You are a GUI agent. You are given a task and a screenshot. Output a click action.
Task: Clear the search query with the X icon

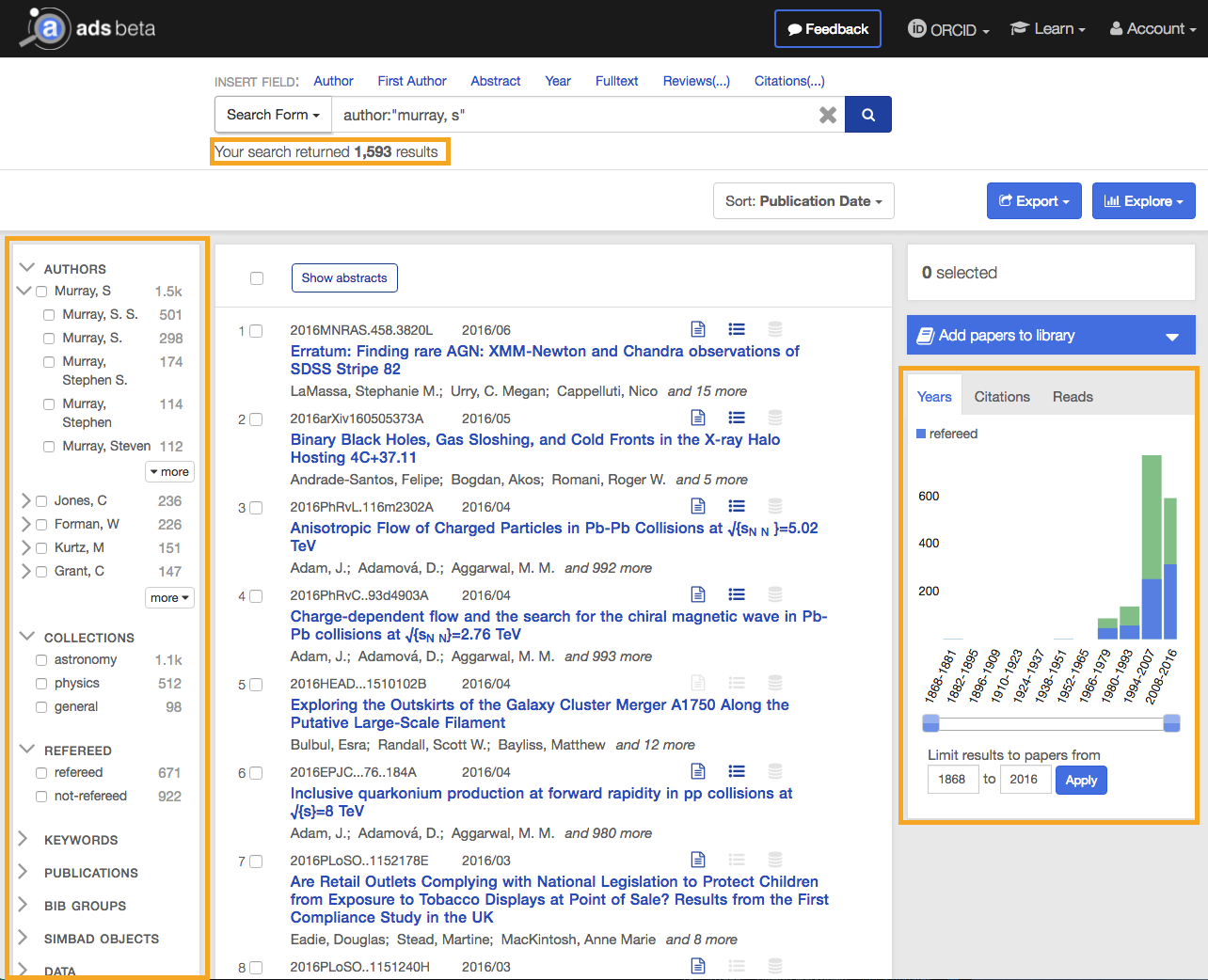(827, 115)
